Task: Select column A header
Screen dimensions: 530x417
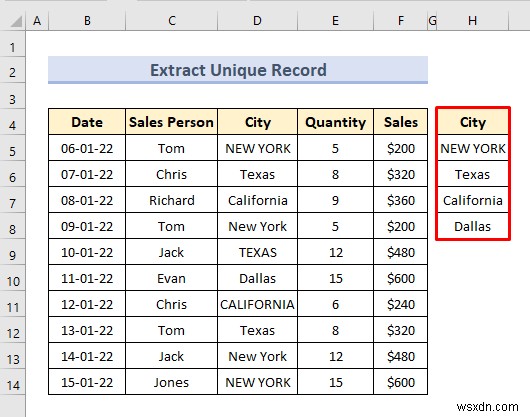Action: coord(37,21)
